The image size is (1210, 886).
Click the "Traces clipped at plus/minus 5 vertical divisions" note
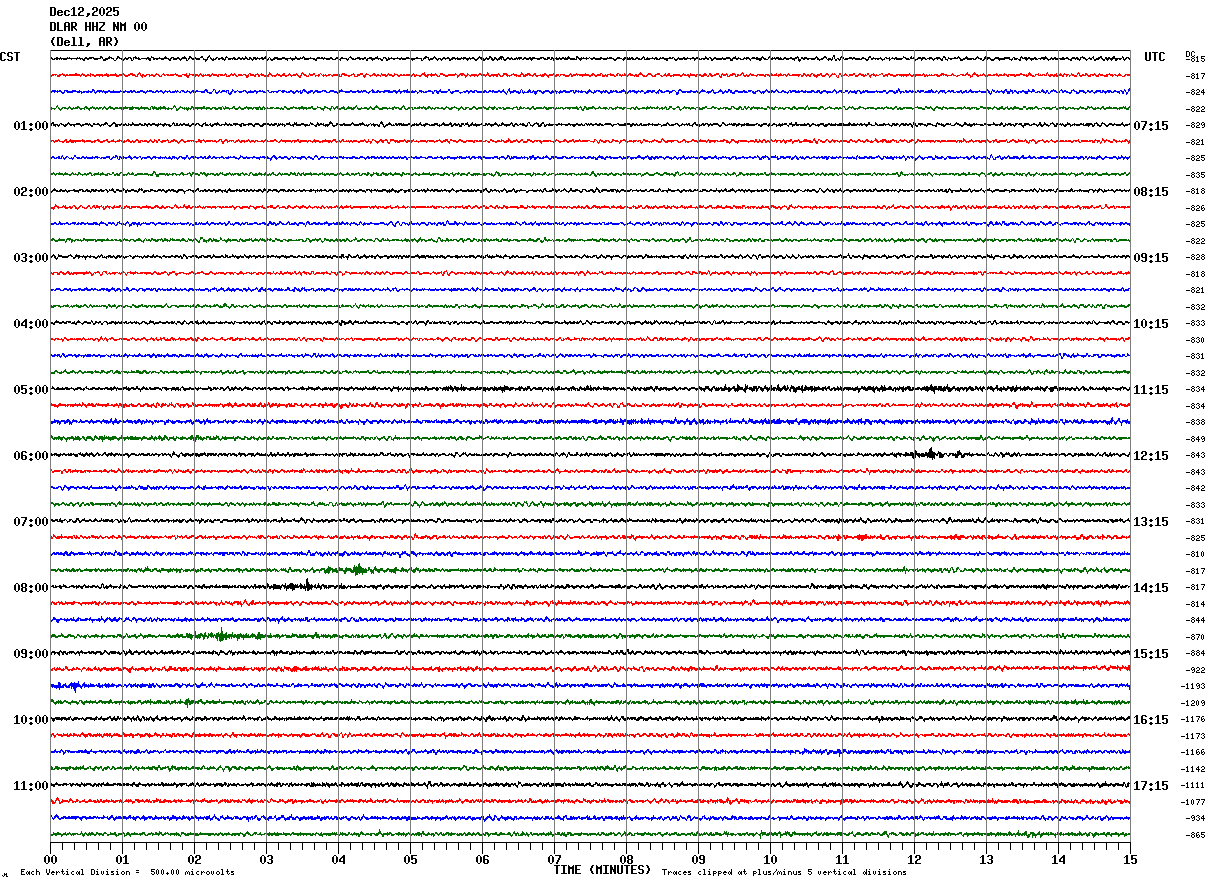784,873
